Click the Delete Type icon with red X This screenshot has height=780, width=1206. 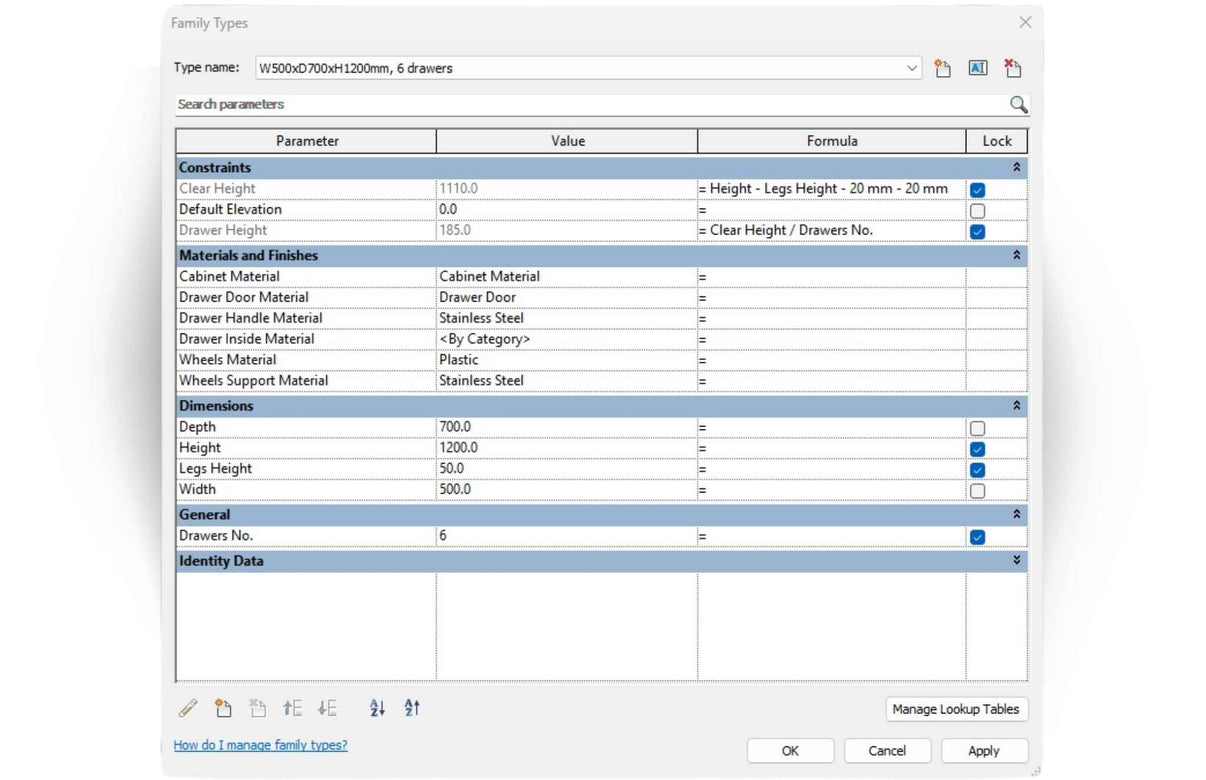pos(1012,69)
